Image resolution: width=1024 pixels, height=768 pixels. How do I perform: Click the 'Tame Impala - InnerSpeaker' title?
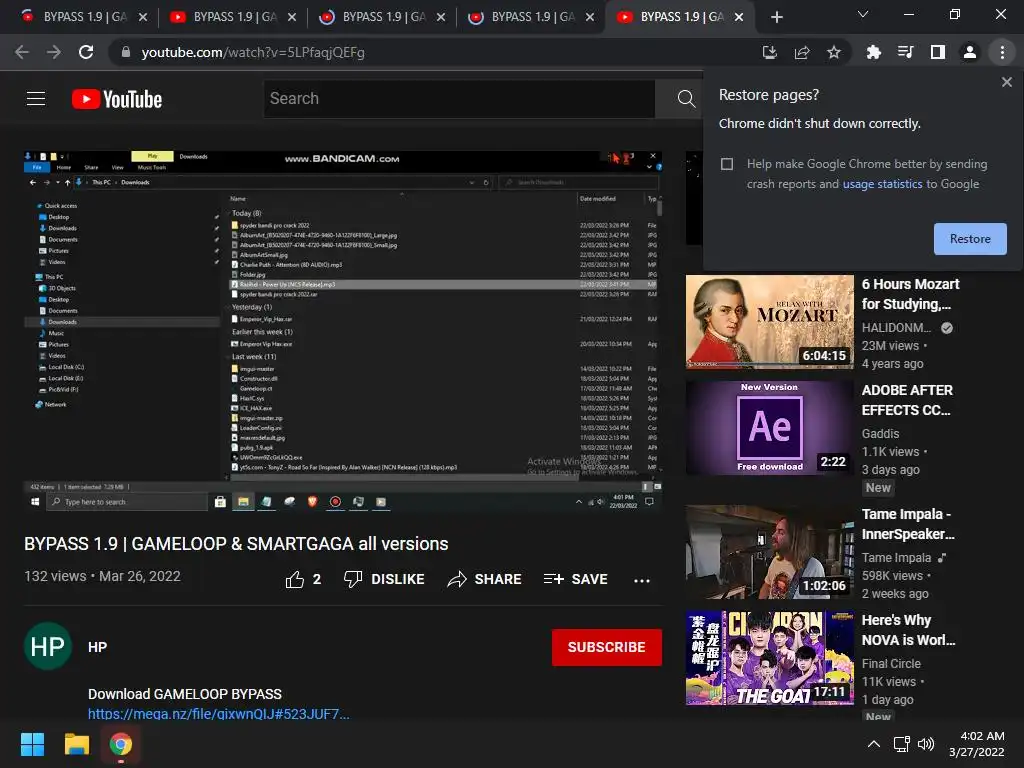(x=908, y=524)
